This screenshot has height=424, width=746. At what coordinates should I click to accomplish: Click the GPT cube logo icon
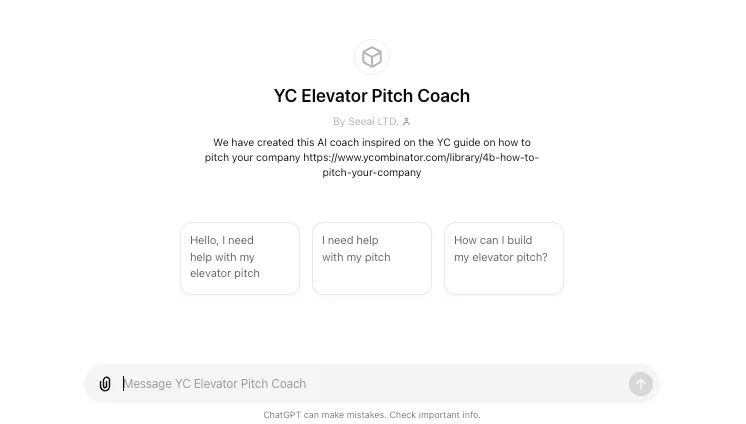[x=372, y=57]
